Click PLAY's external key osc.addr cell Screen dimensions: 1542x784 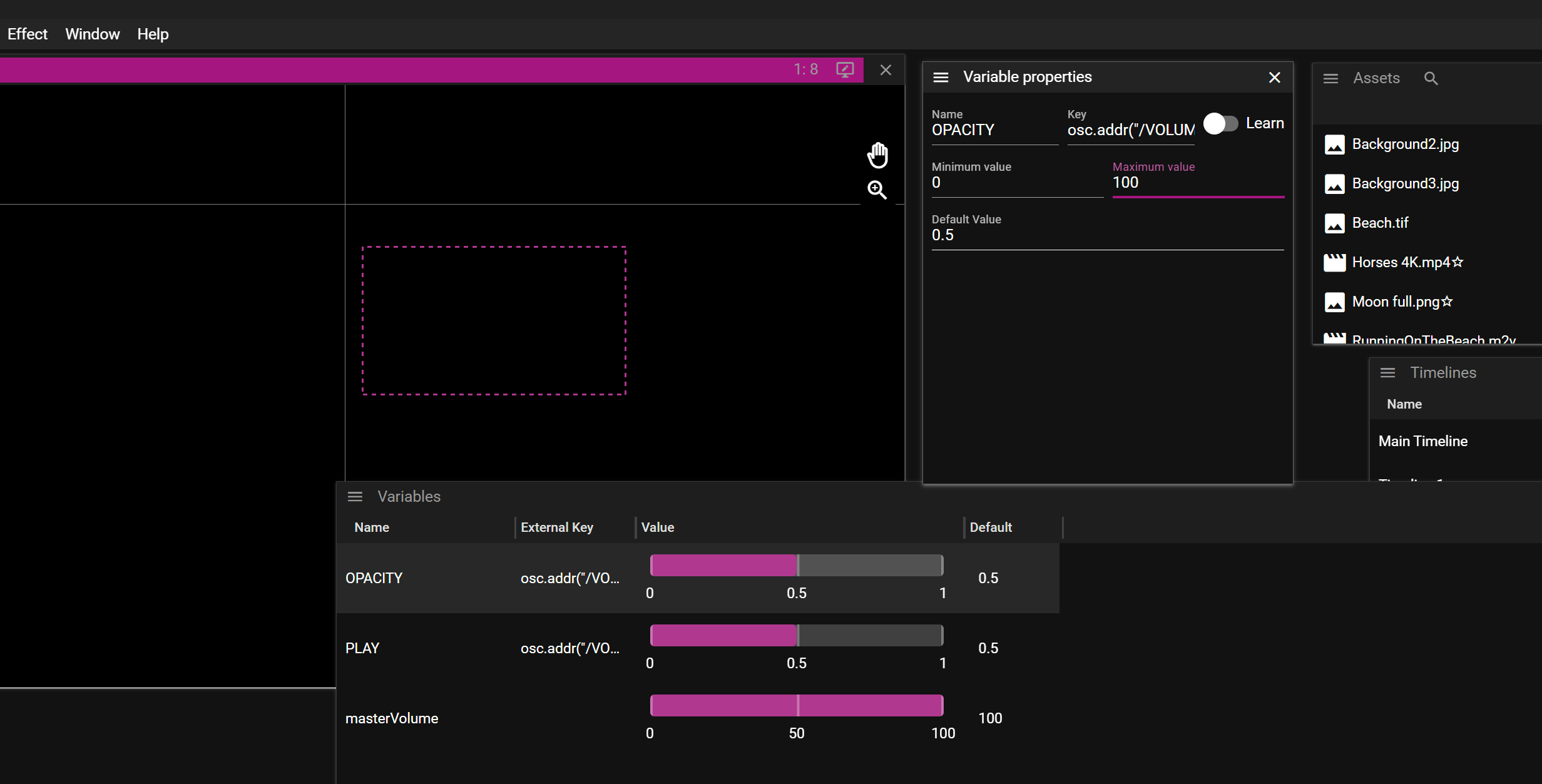[x=570, y=648]
